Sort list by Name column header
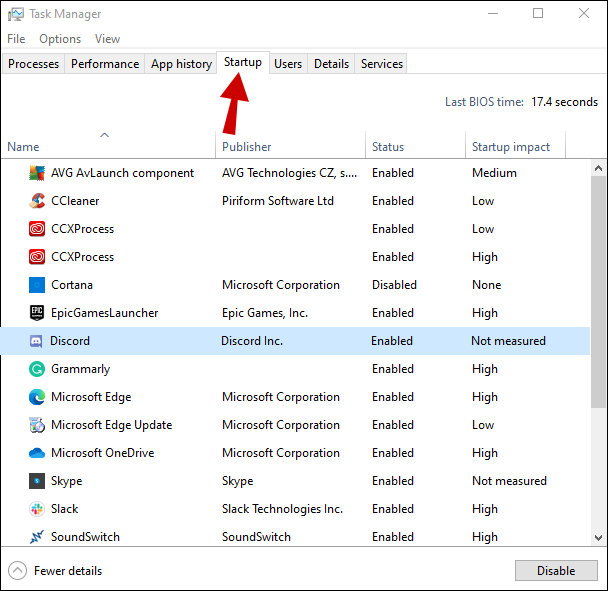This screenshot has width=608, height=591. pyautogui.click(x=108, y=147)
